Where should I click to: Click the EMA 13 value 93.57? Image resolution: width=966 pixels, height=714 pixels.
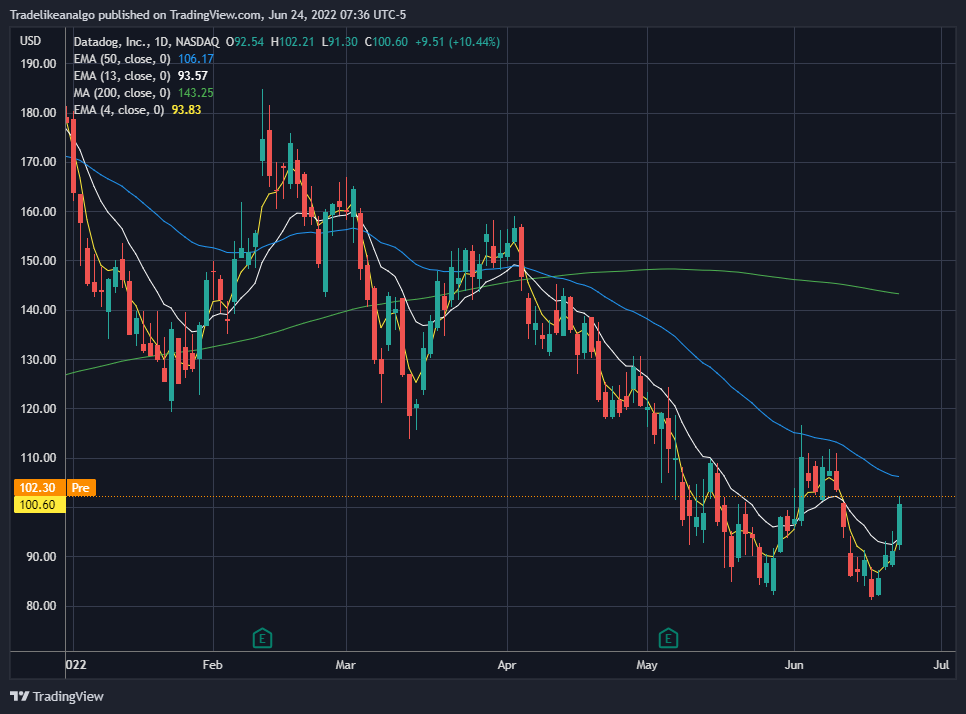[193, 76]
